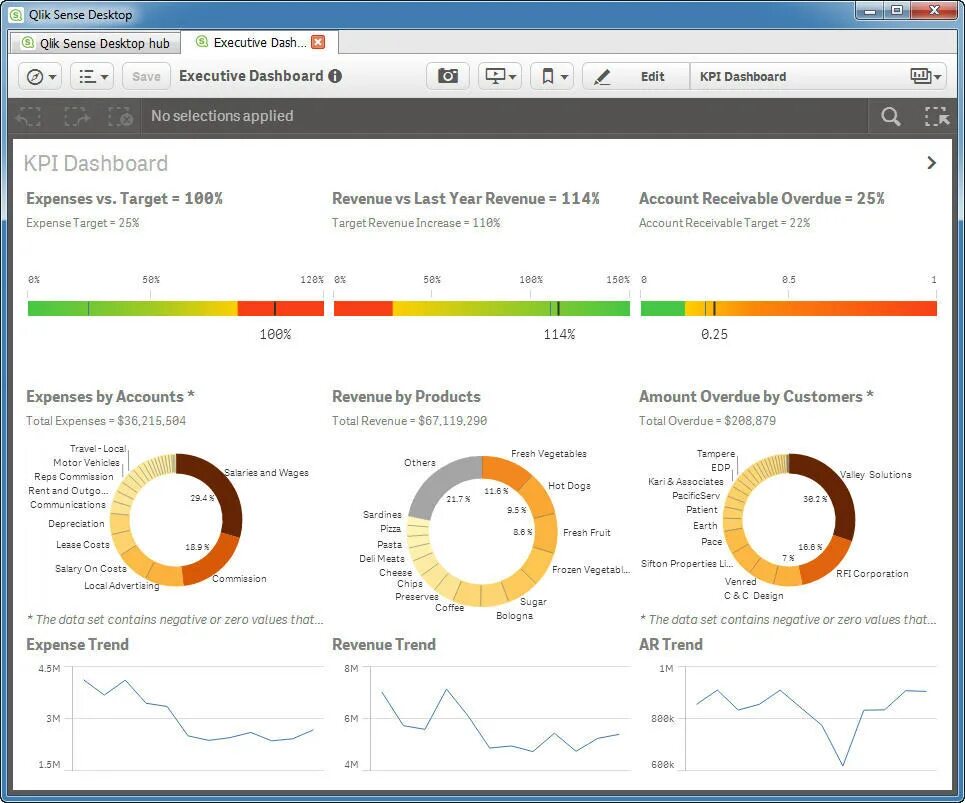Image resolution: width=965 pixels, height=803 pixels.
Task: Select the Lease Costs label
Action: 82,545
